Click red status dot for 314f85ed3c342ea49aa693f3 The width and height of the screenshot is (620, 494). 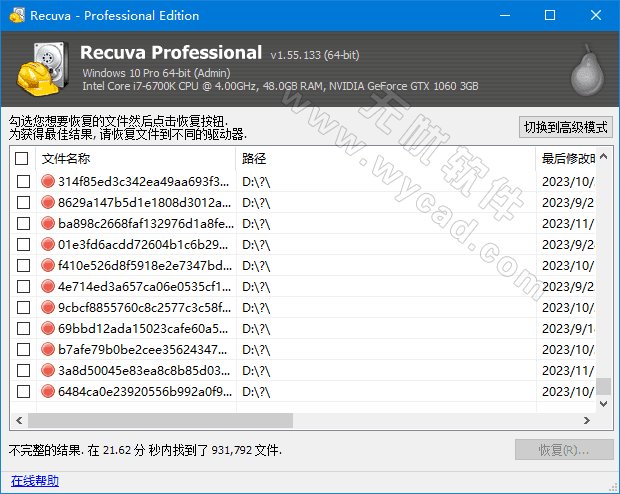click(47, 181)
